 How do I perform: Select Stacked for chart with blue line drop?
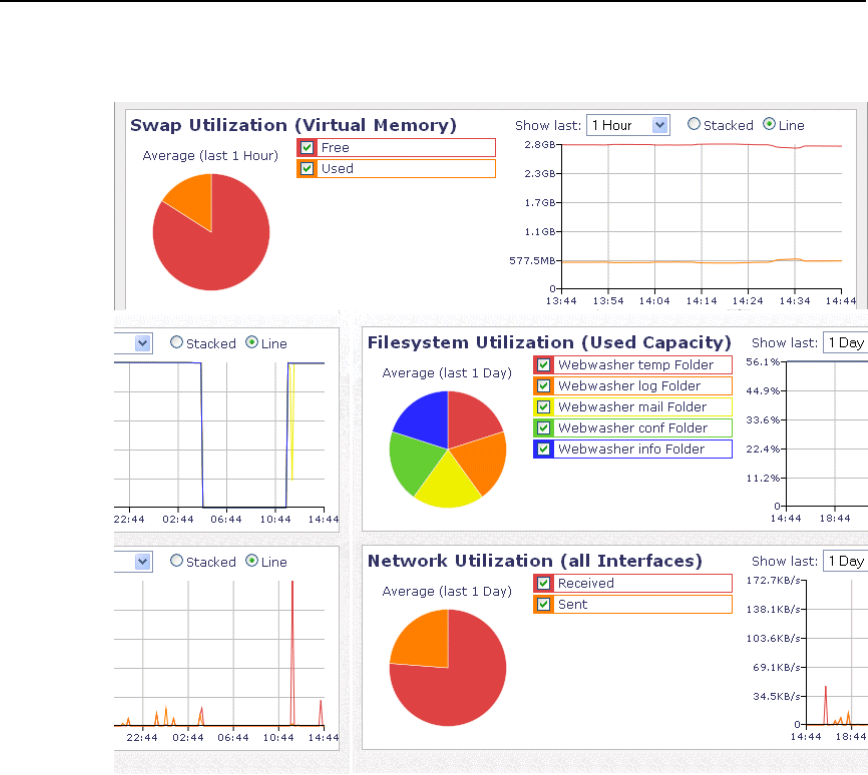pos(177,343)
